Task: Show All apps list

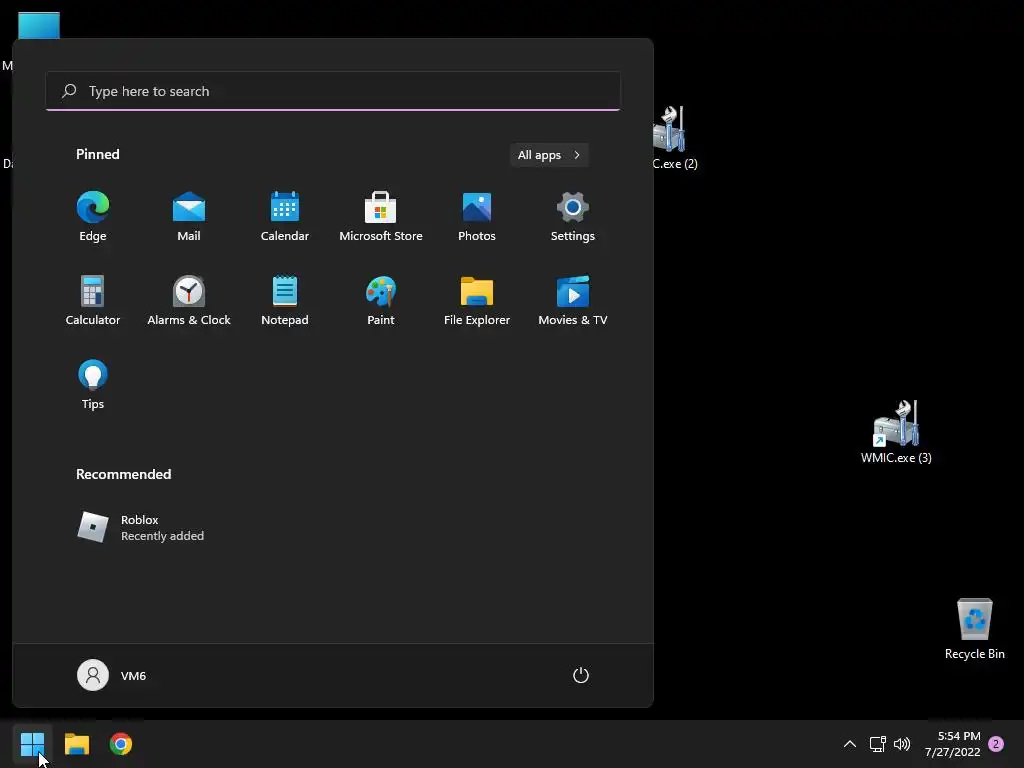Action: point(549,155)
